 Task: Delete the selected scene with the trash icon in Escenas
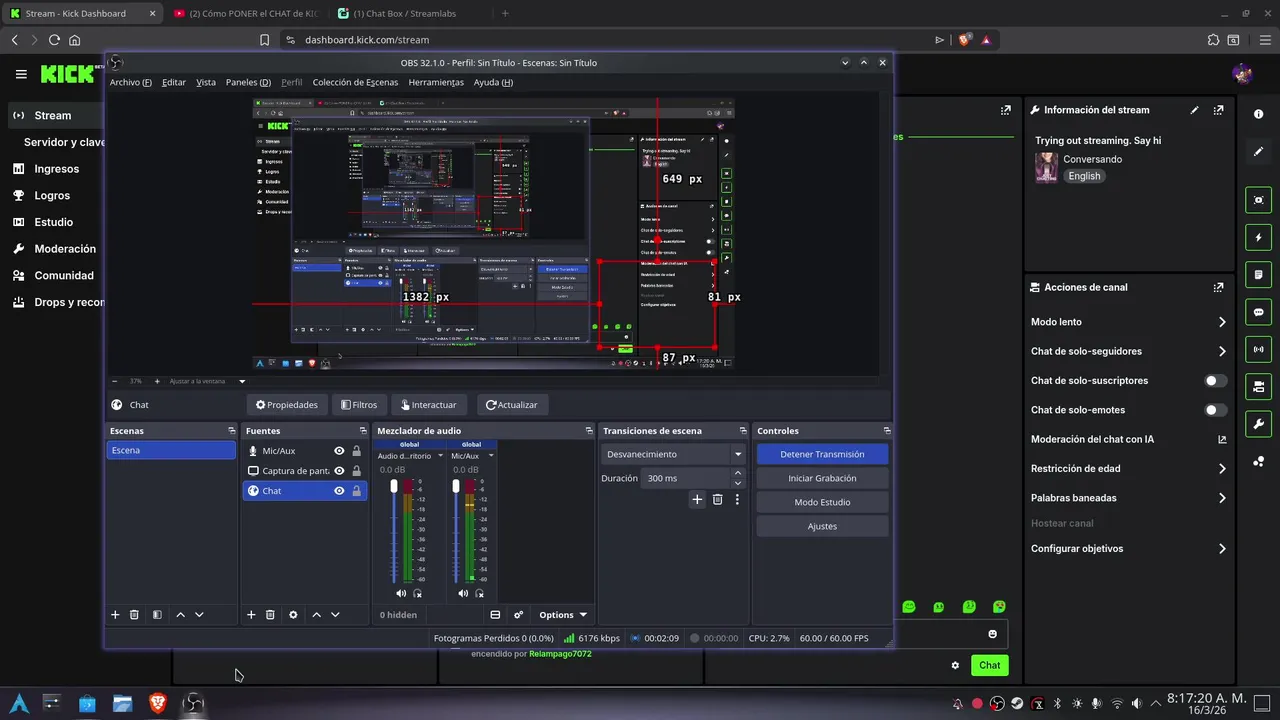134,615
